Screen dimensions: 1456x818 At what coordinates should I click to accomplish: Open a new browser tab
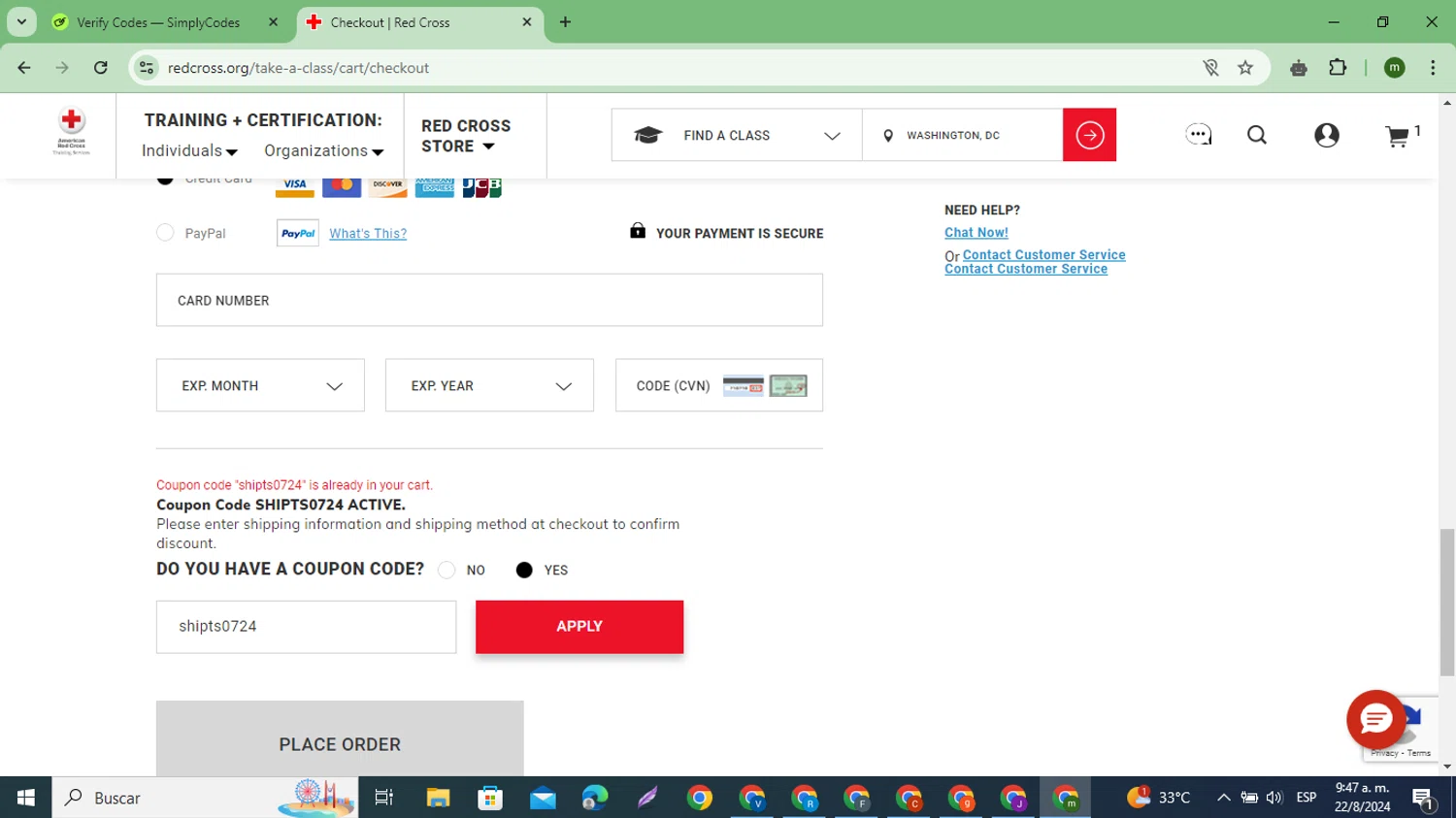click(x=565, y=22)
